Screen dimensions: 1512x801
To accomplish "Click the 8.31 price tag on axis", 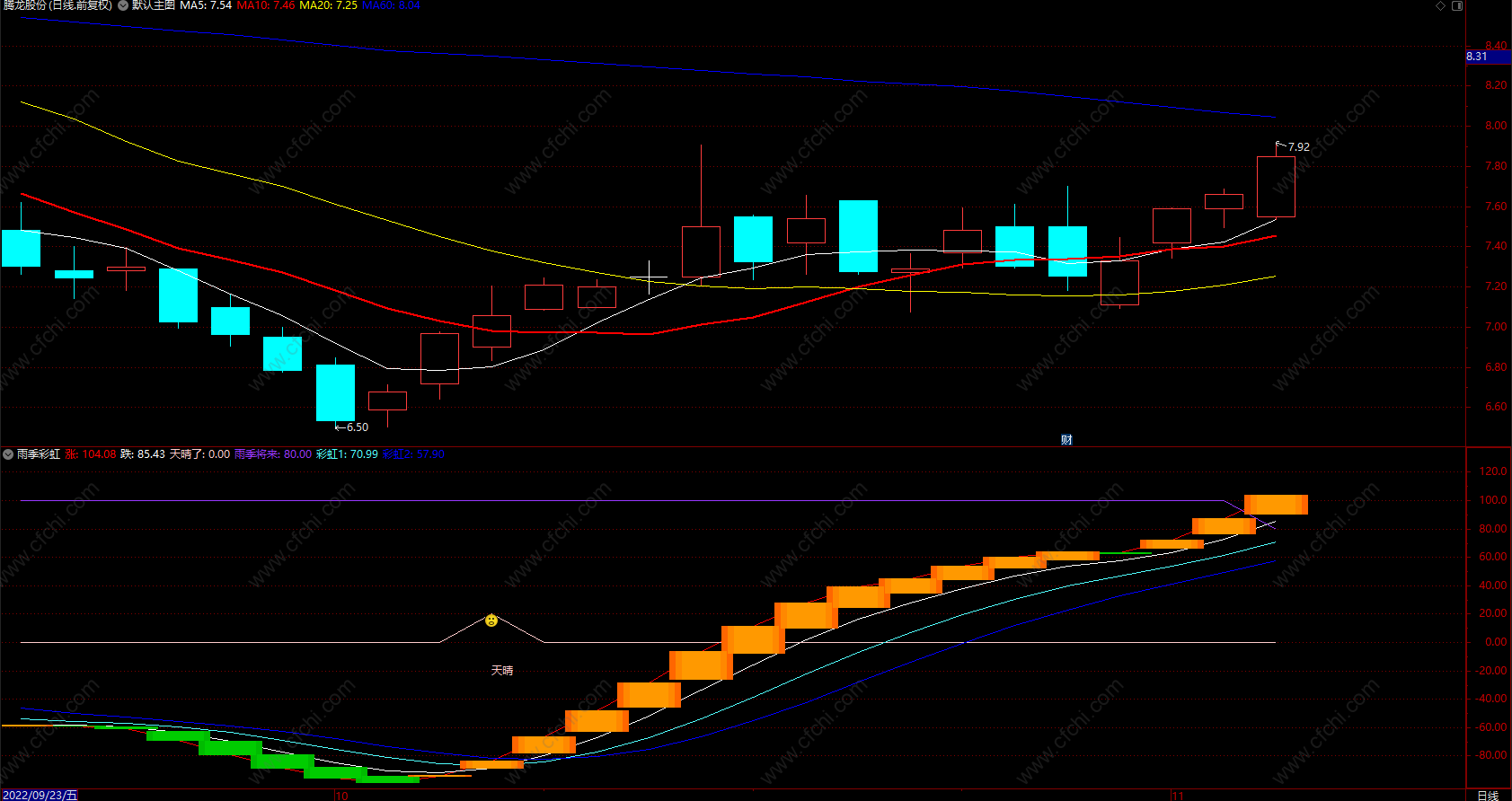I will 1488,57.
